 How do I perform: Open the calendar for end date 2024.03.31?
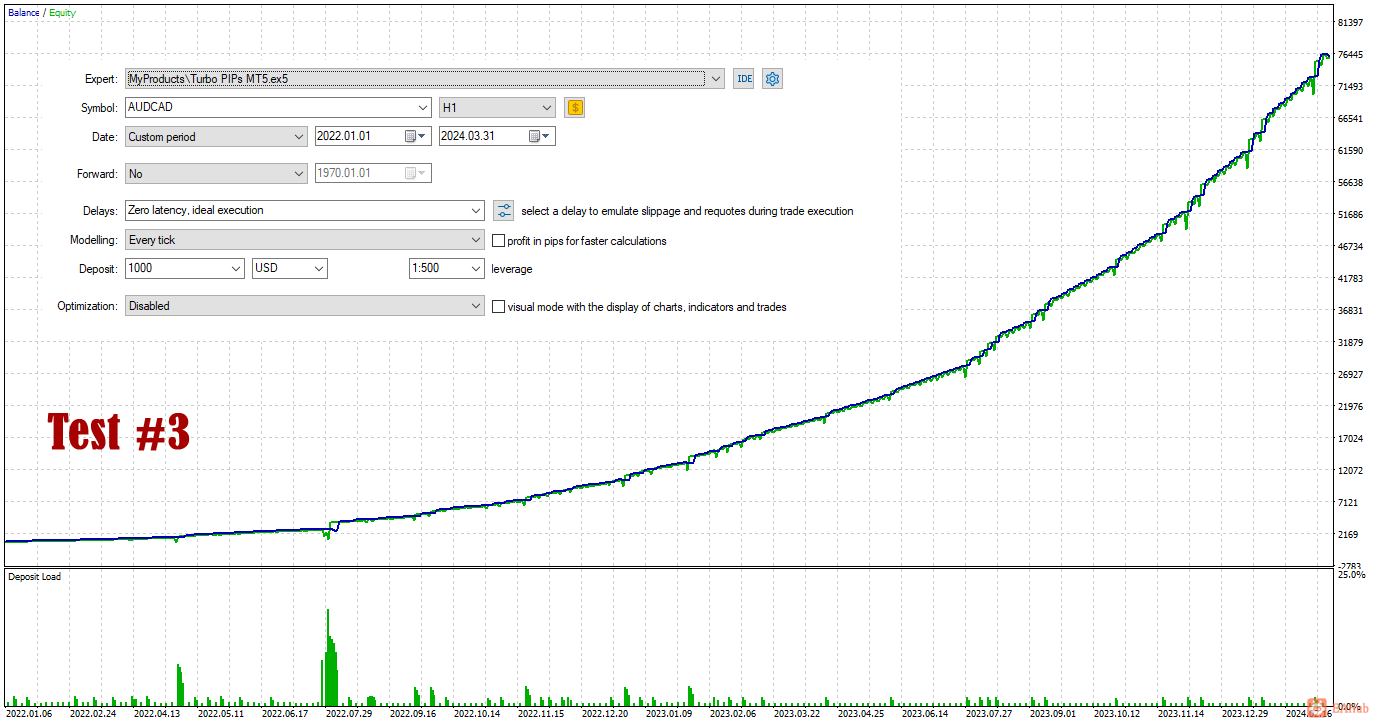[x=541, y=137]
